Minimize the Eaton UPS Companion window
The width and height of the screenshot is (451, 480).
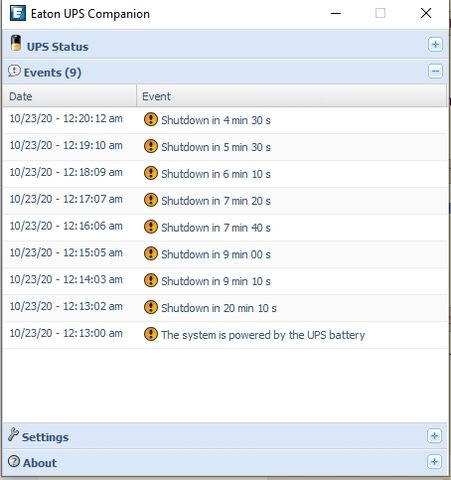coord(336,13)
